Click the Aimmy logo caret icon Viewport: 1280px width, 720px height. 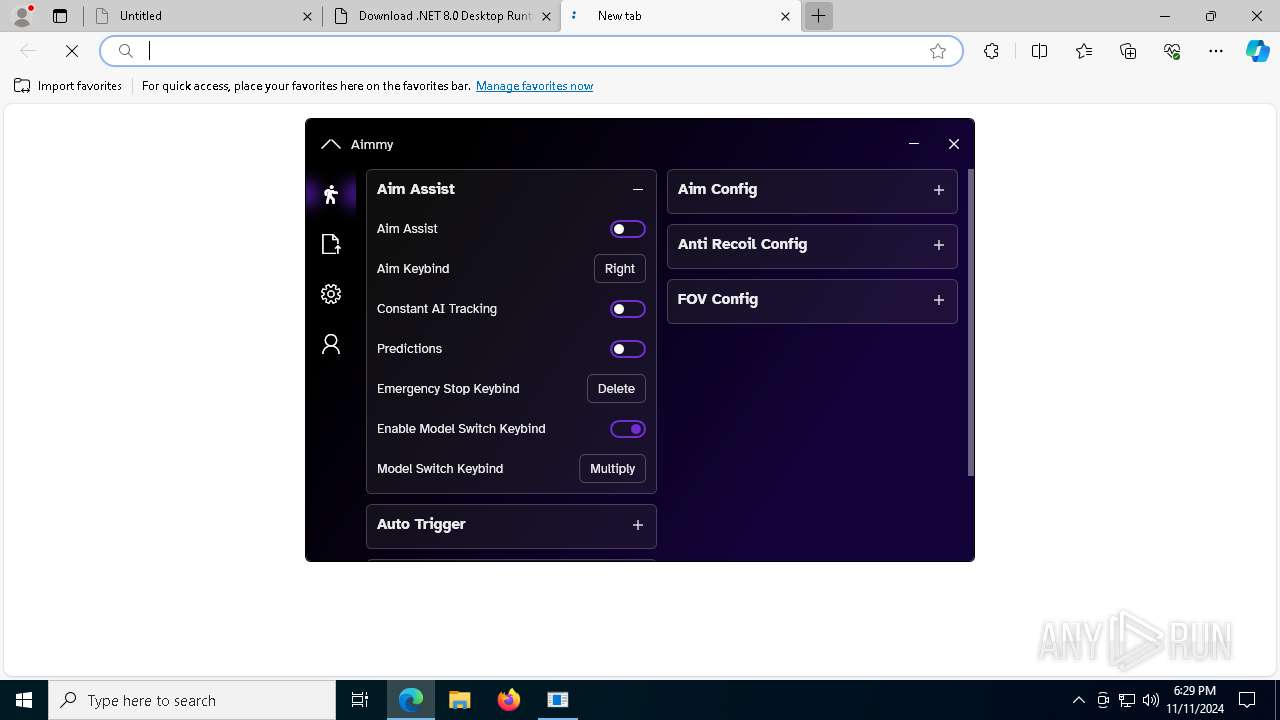[x=331, y=144]
